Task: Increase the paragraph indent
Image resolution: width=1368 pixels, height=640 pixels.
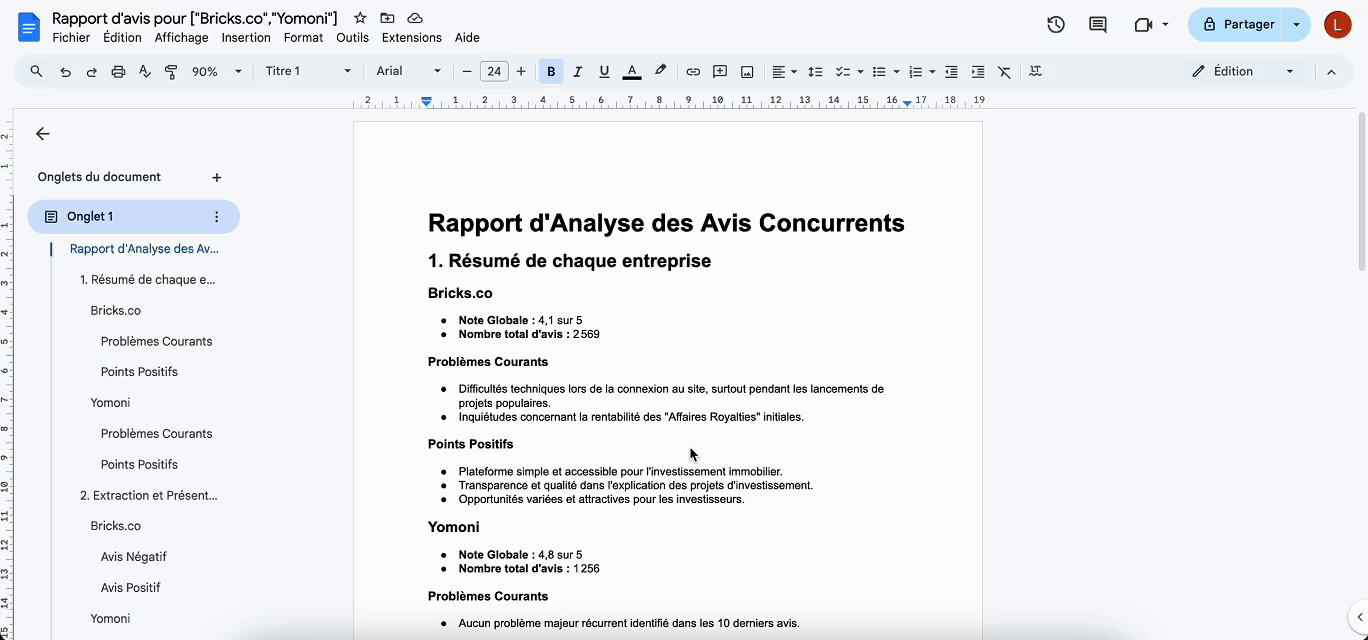Action: (978, 71)
